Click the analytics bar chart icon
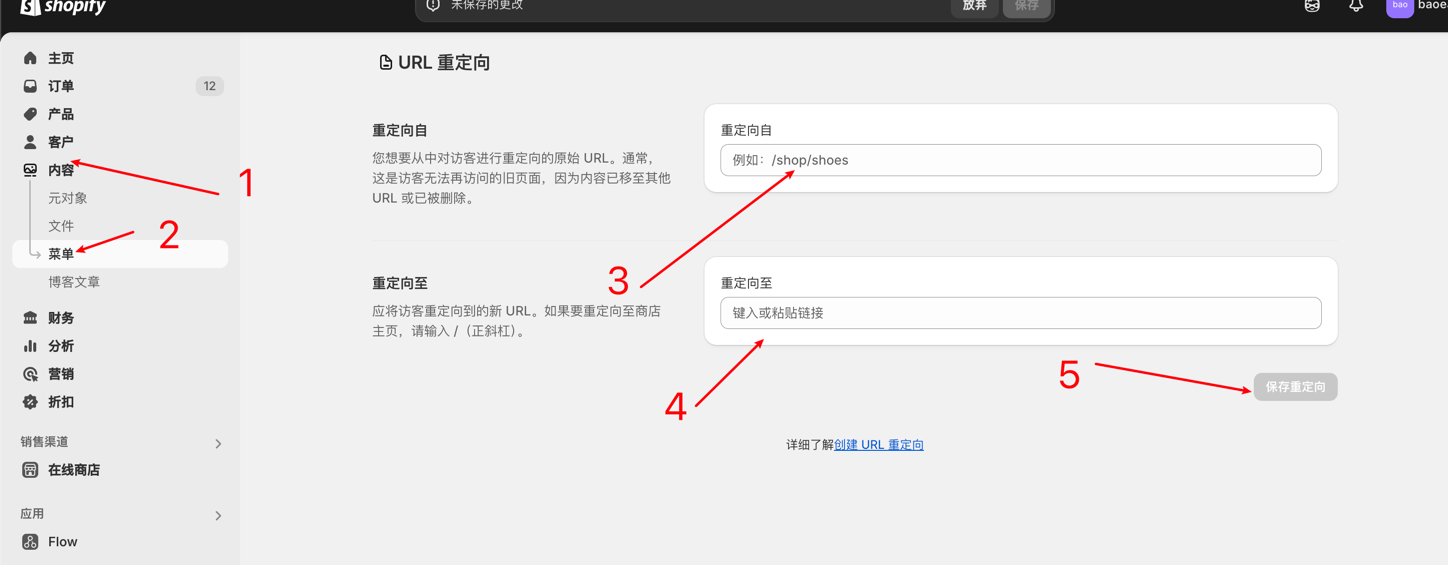The height and width of the screenshot is (565, 1448). 30,346
